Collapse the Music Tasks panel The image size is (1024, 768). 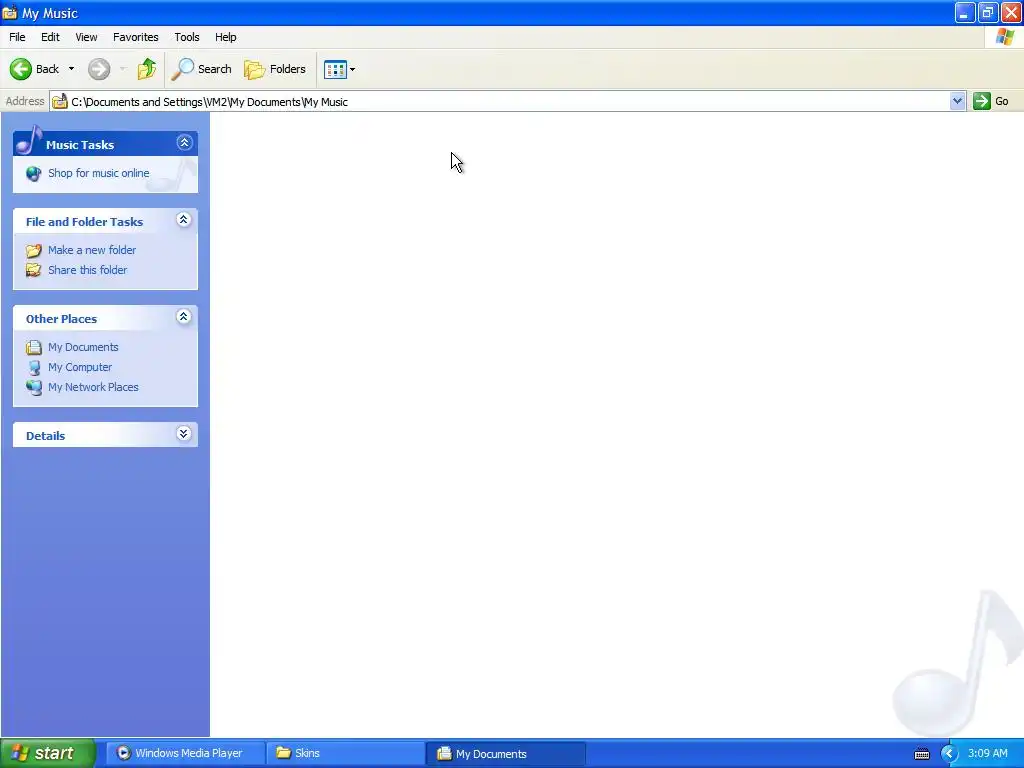(x=184, y=142)
